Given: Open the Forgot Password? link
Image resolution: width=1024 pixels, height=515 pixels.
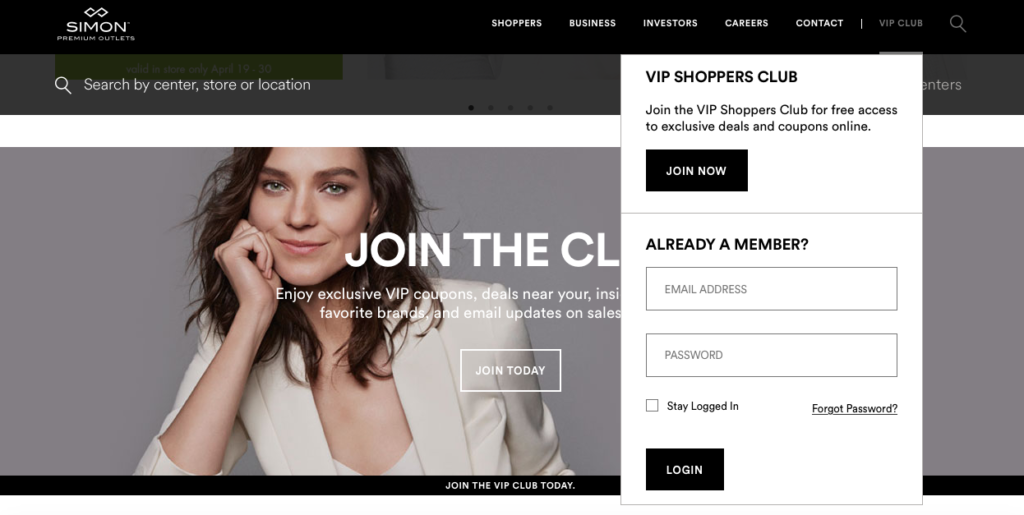Looking at the screenshot, I should point(854,409).
